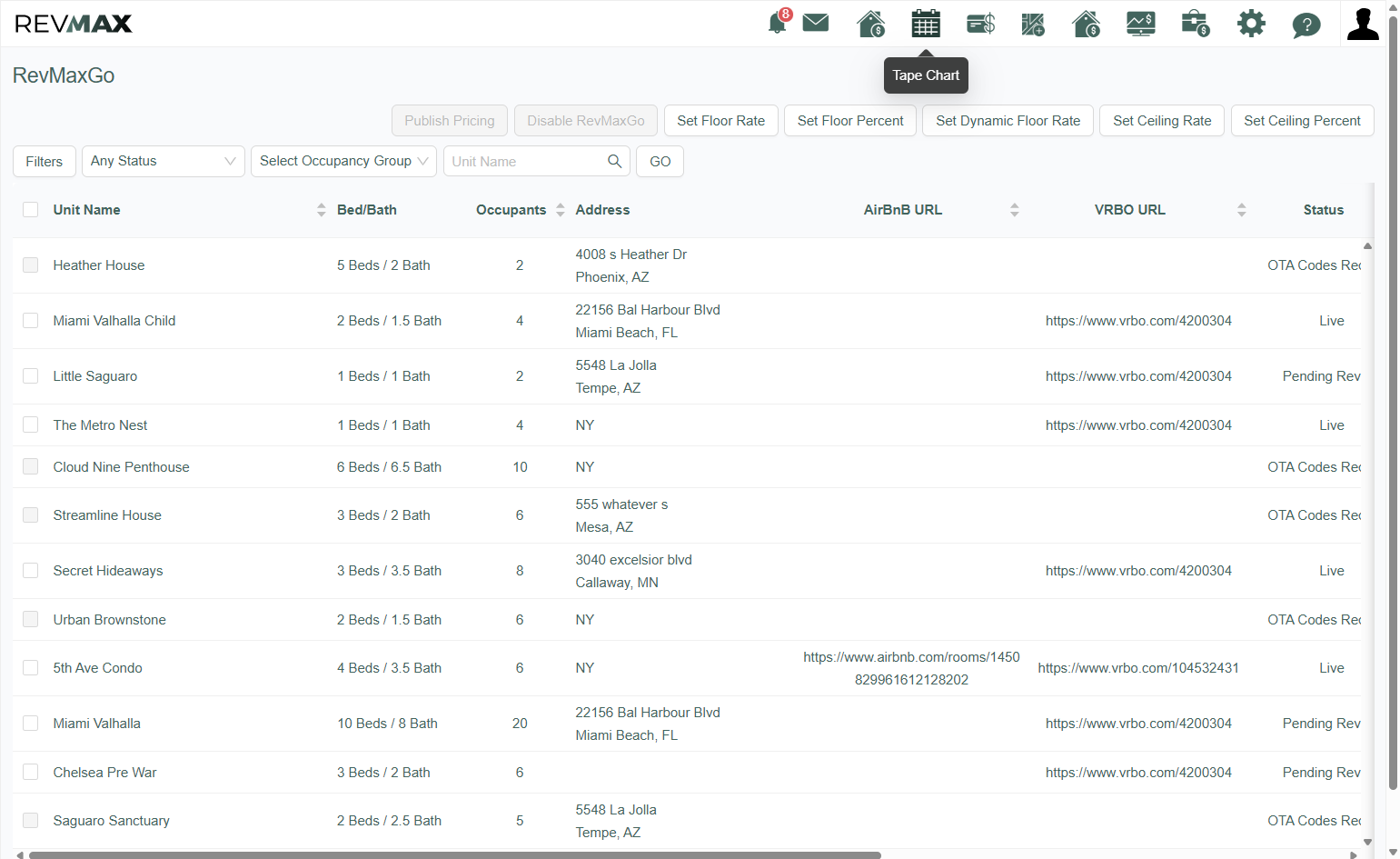This screenshot has width=1400, height=859.
Task: Open the Any Status dropdown
Action: tap(164, 161)
